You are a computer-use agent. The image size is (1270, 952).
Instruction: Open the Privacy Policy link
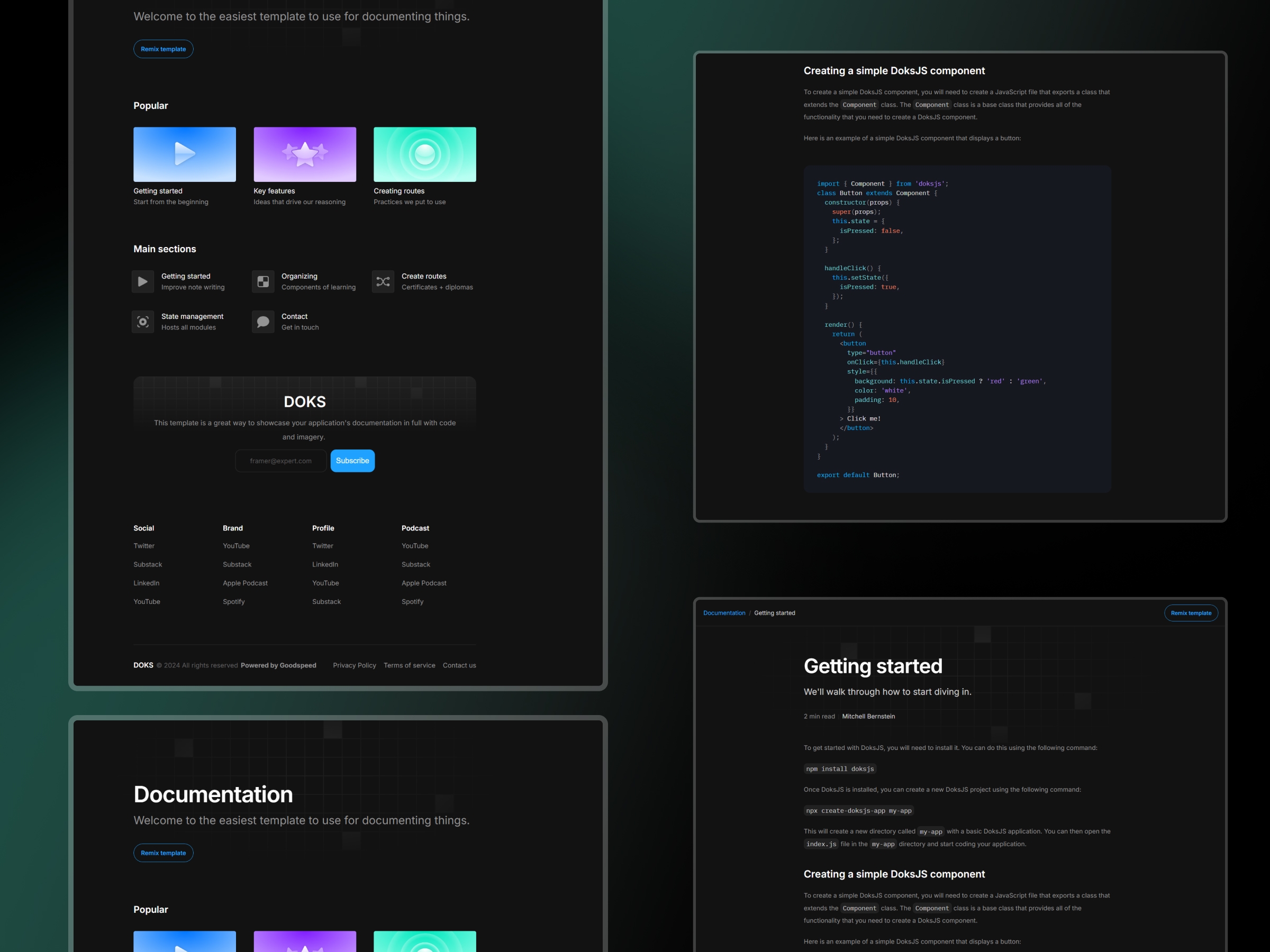coord(354,665)
